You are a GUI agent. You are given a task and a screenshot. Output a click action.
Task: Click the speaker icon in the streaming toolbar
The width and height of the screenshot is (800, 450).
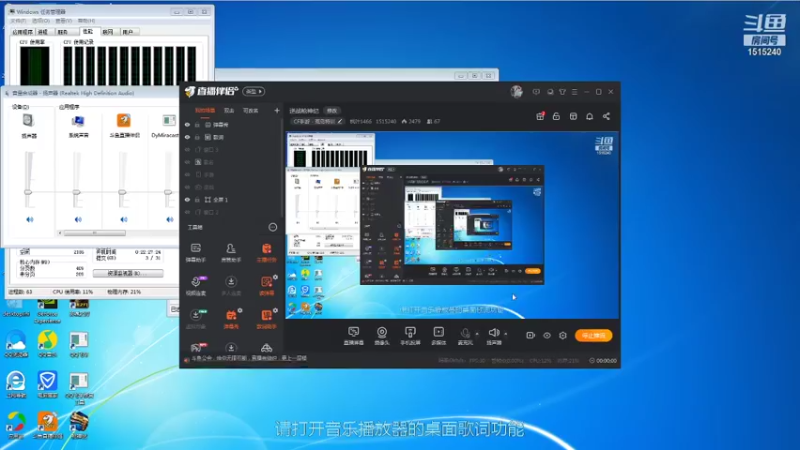coord(493,335)
